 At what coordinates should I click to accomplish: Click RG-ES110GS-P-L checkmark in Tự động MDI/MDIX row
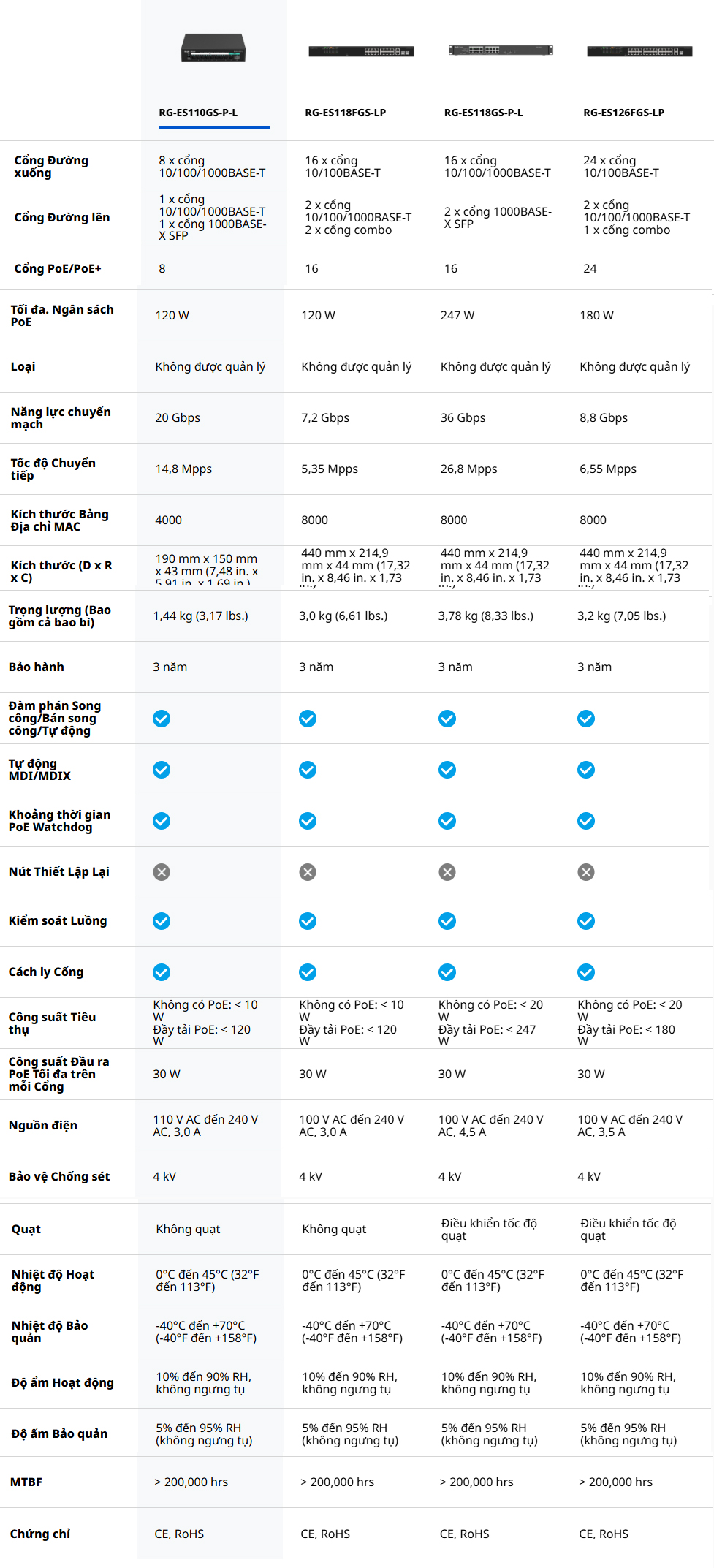click(x=162, y=770)
